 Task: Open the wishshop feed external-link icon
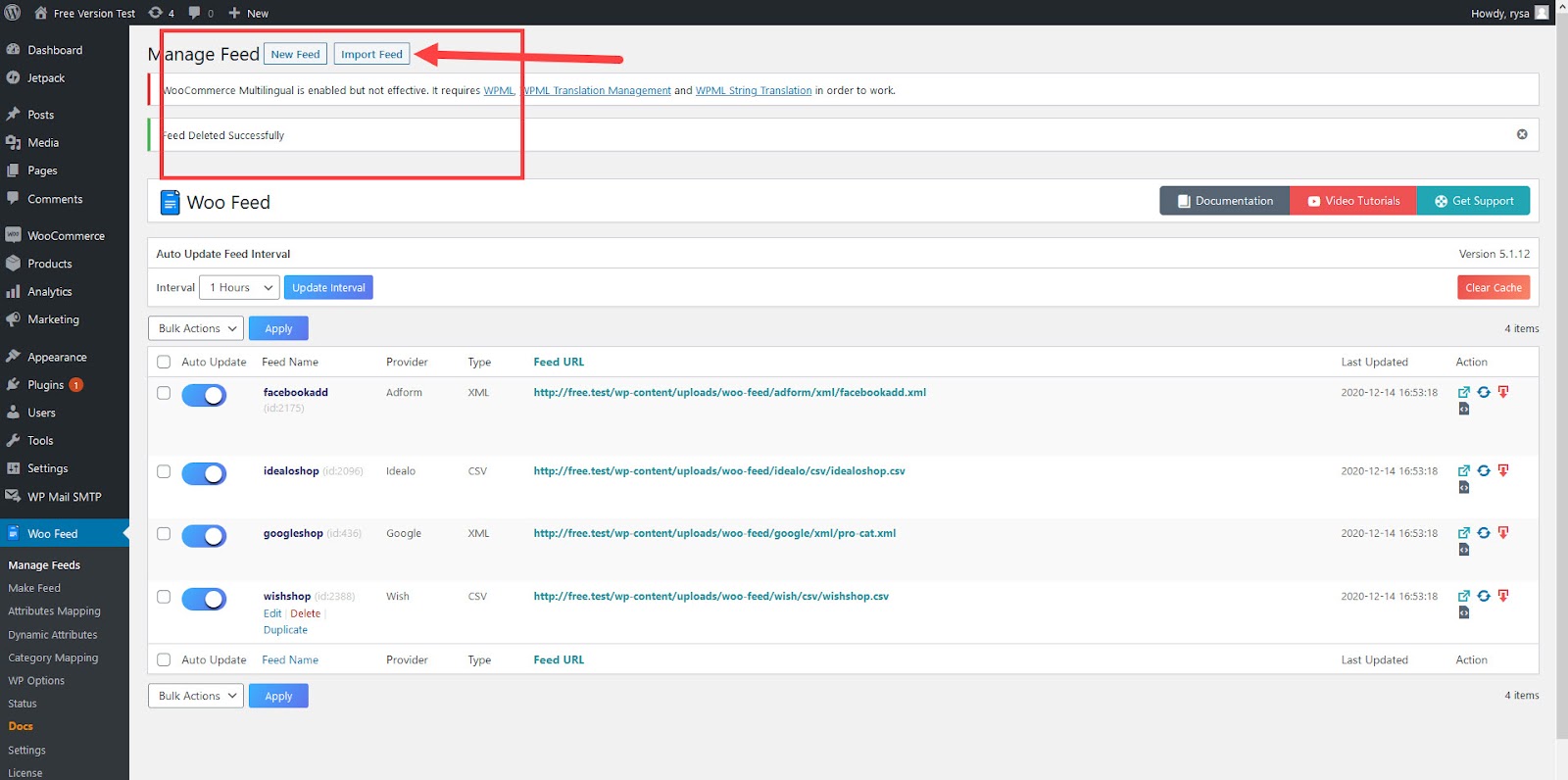[x=1464, y=596]
